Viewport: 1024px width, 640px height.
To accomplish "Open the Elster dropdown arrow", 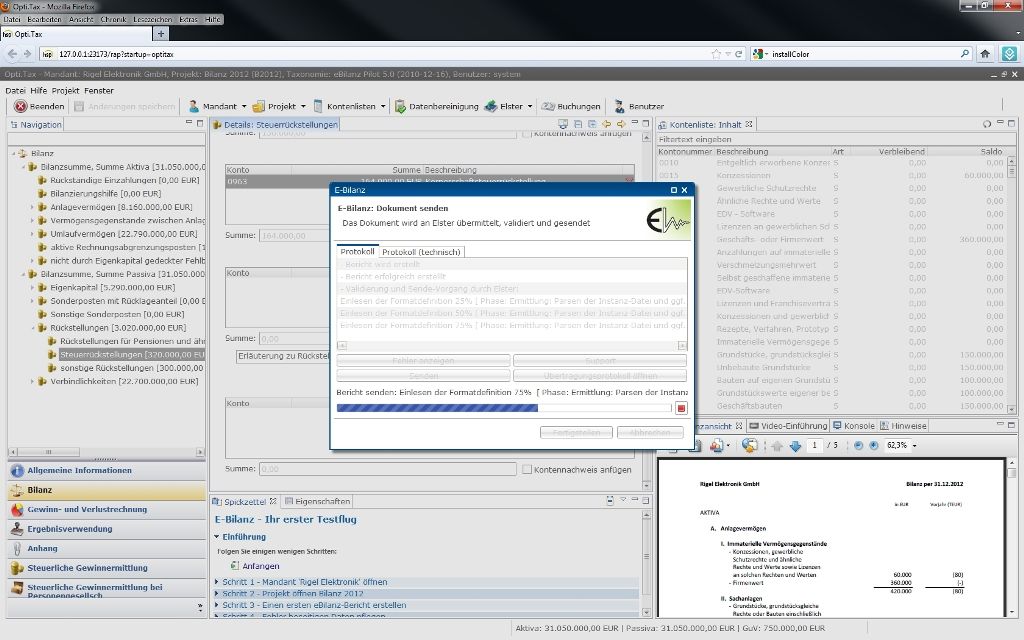I will 530,106.
